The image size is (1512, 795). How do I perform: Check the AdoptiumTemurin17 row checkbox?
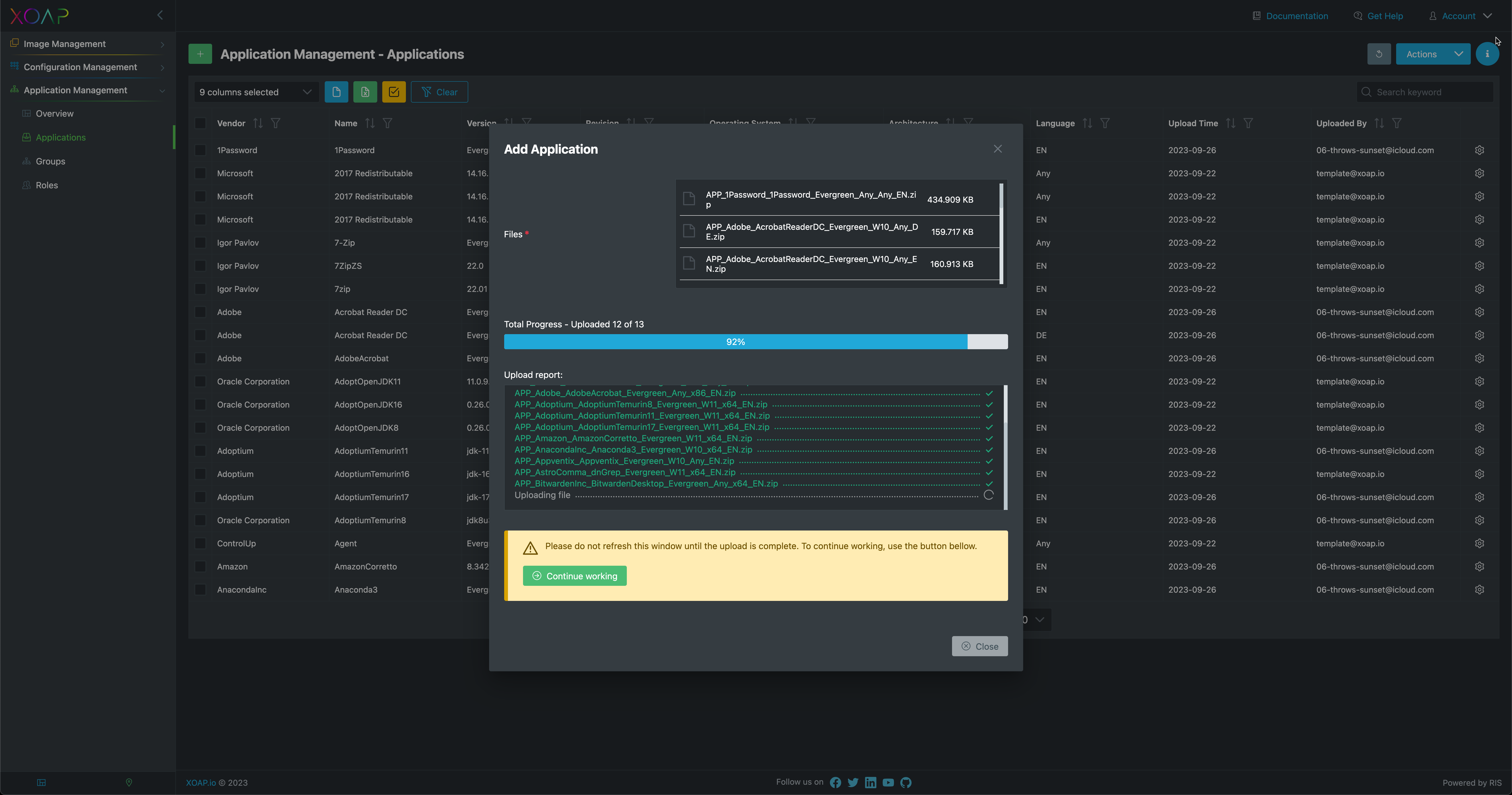pos(200,497)
